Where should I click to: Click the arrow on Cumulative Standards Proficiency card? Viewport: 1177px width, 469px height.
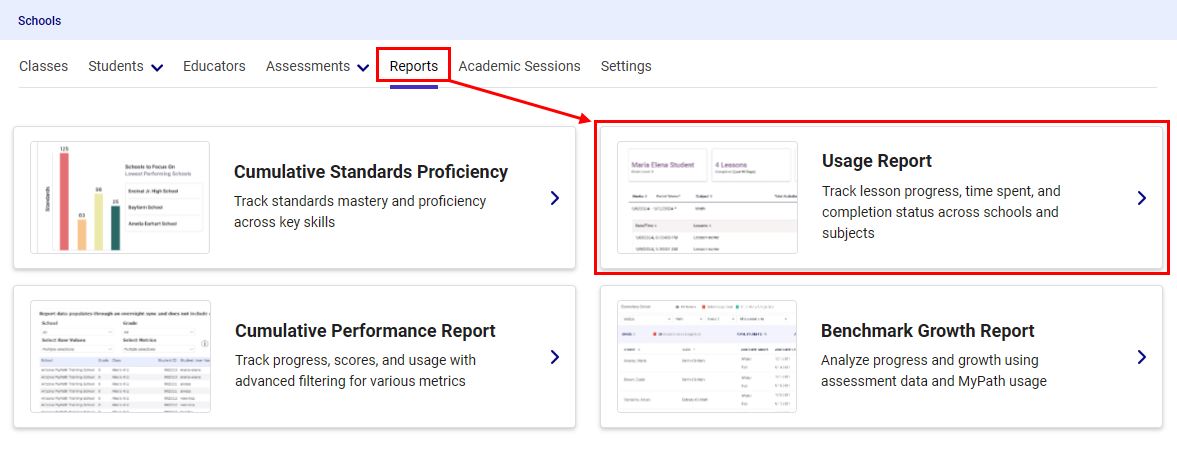pyautogui.click(x=555, y=198)
